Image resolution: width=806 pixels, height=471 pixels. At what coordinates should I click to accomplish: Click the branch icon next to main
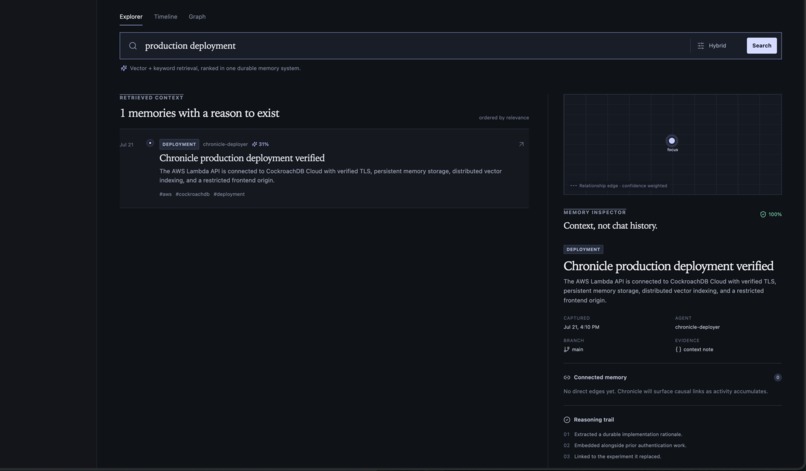(566, 350)
